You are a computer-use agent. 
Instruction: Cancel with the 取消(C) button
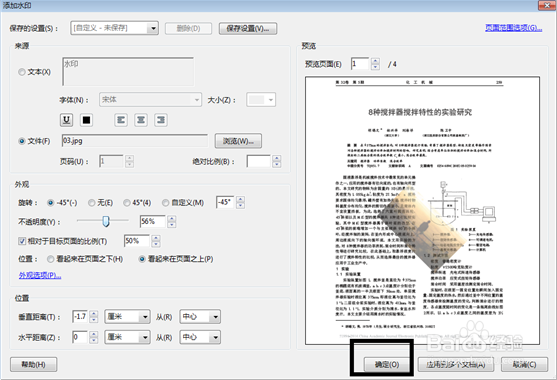(x=524, y=364)
